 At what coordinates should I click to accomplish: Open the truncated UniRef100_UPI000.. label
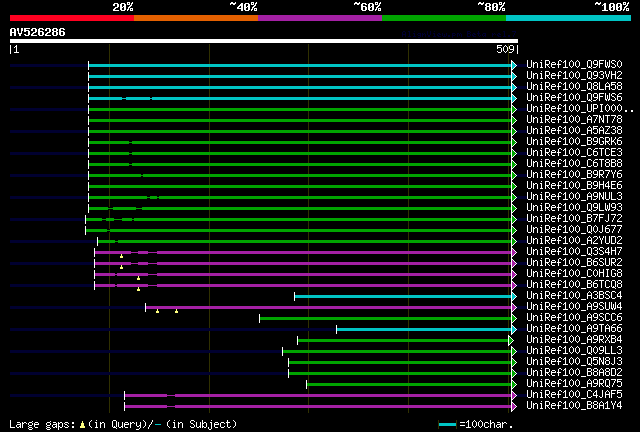click(x=580, y=109)
